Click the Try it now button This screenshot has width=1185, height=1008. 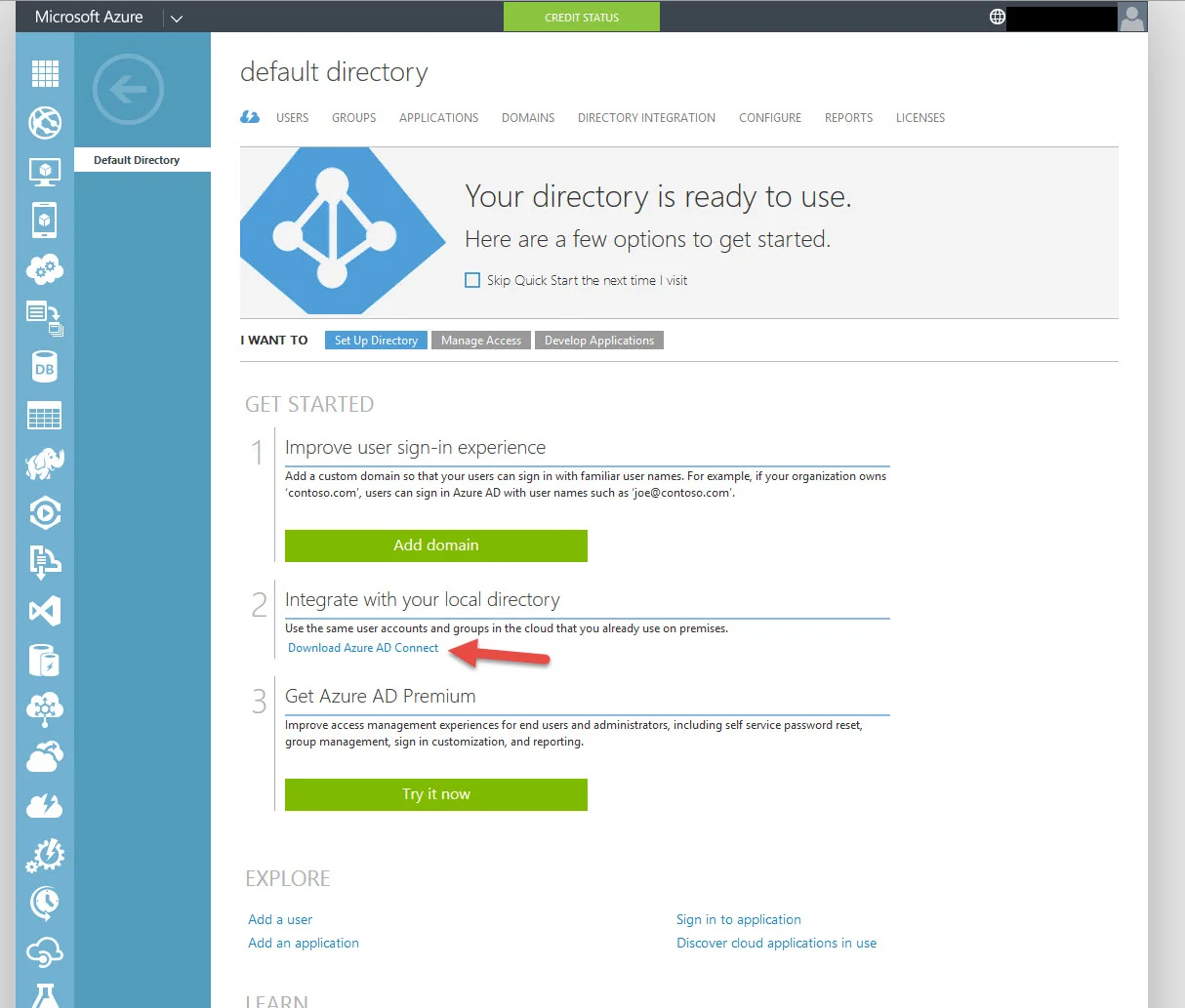436,794
